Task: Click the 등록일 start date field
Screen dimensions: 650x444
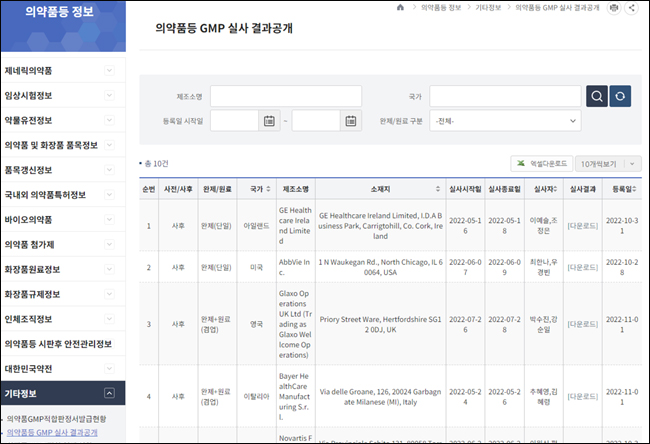Action: pos(234,121)
